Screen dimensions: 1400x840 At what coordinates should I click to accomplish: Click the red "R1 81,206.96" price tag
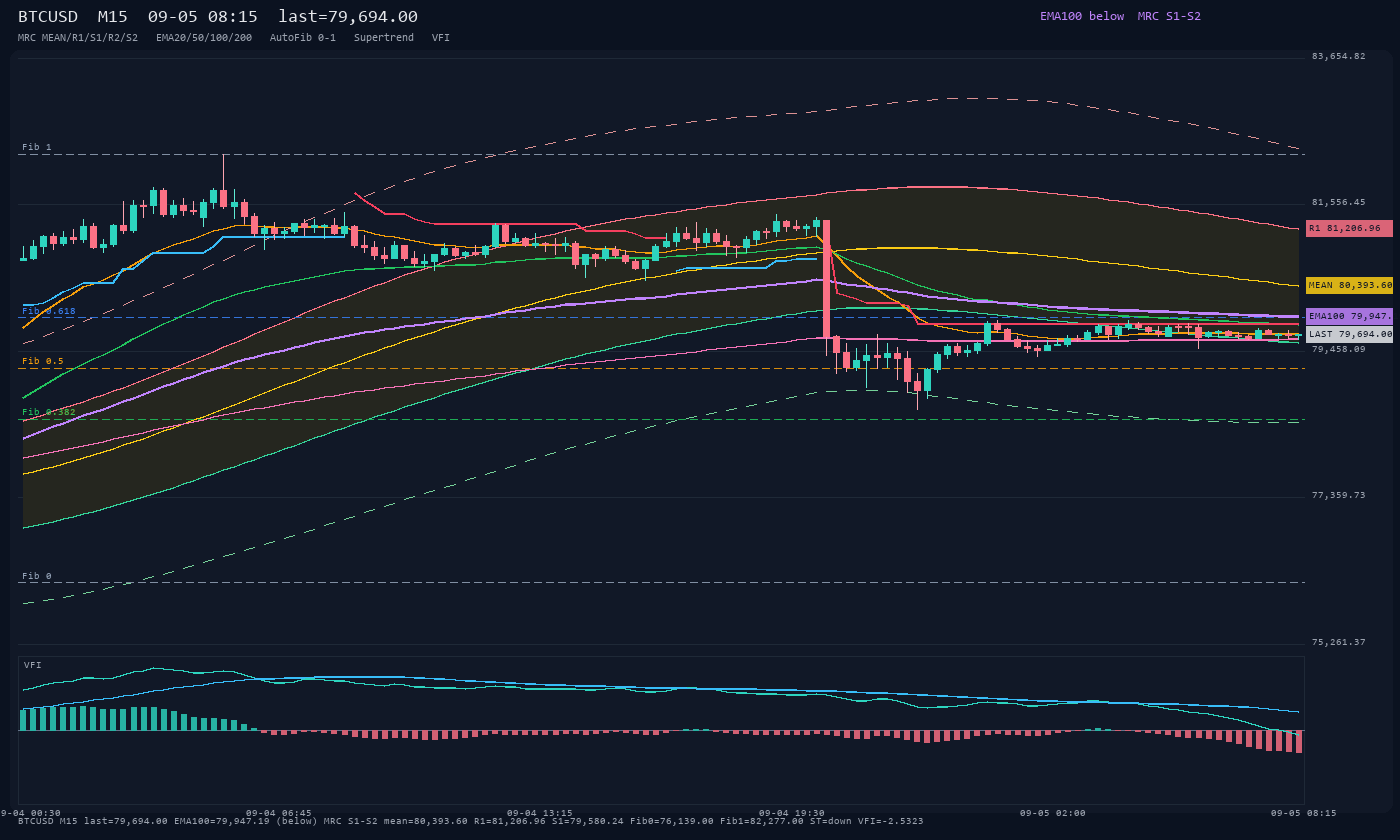[1349, 228]
